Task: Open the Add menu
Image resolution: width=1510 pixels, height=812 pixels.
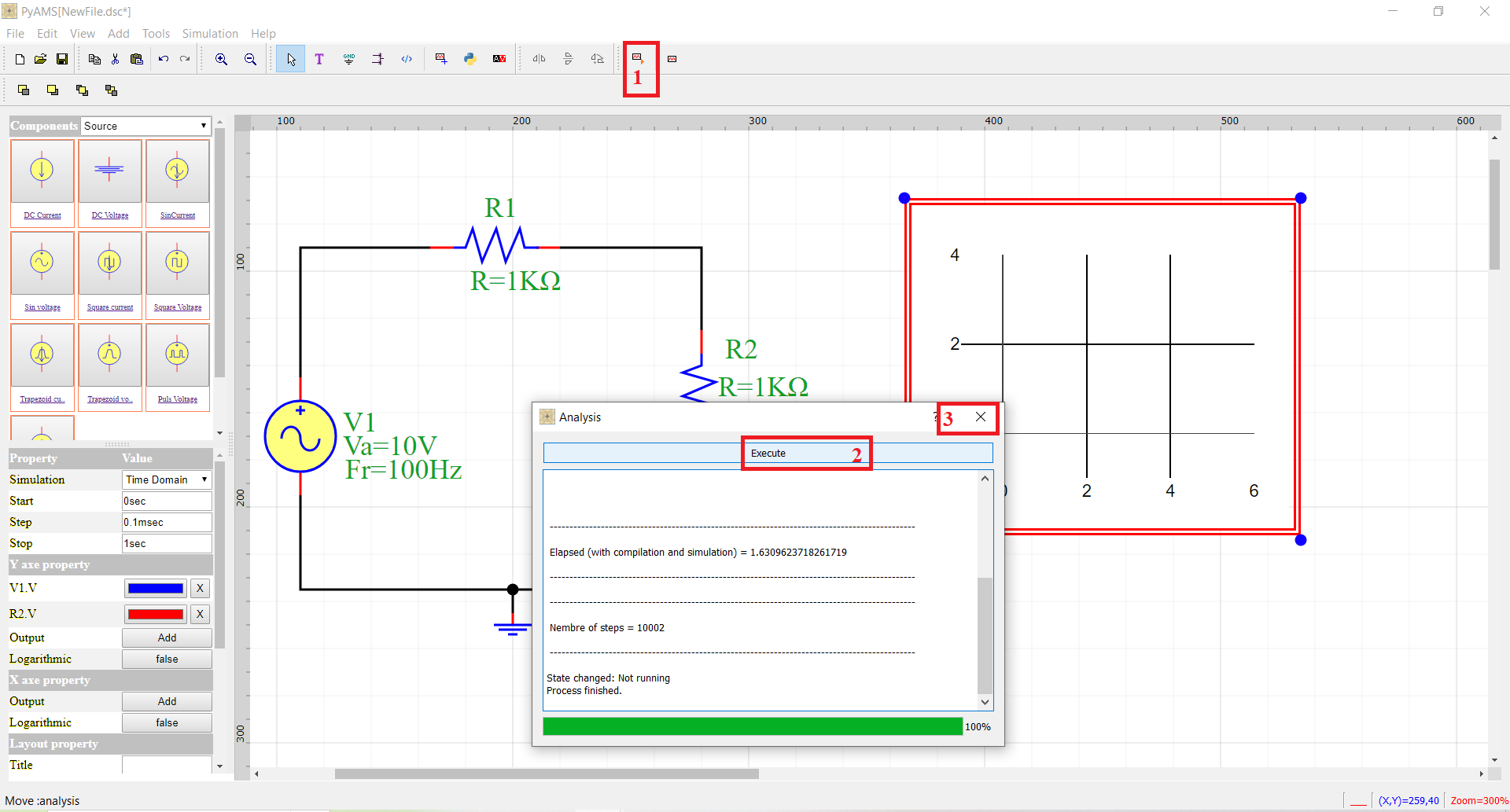Action: [x=119, y=34]
